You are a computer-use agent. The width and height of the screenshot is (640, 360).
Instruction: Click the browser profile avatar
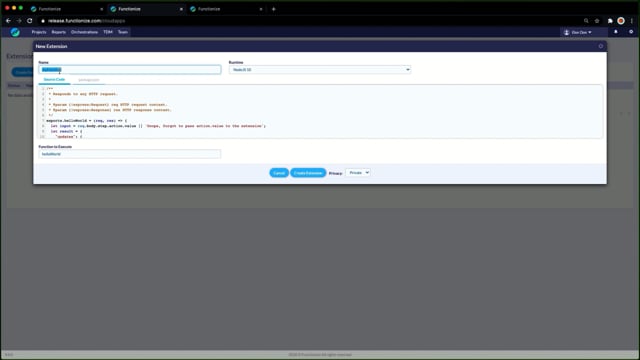(x=621, y=21)
